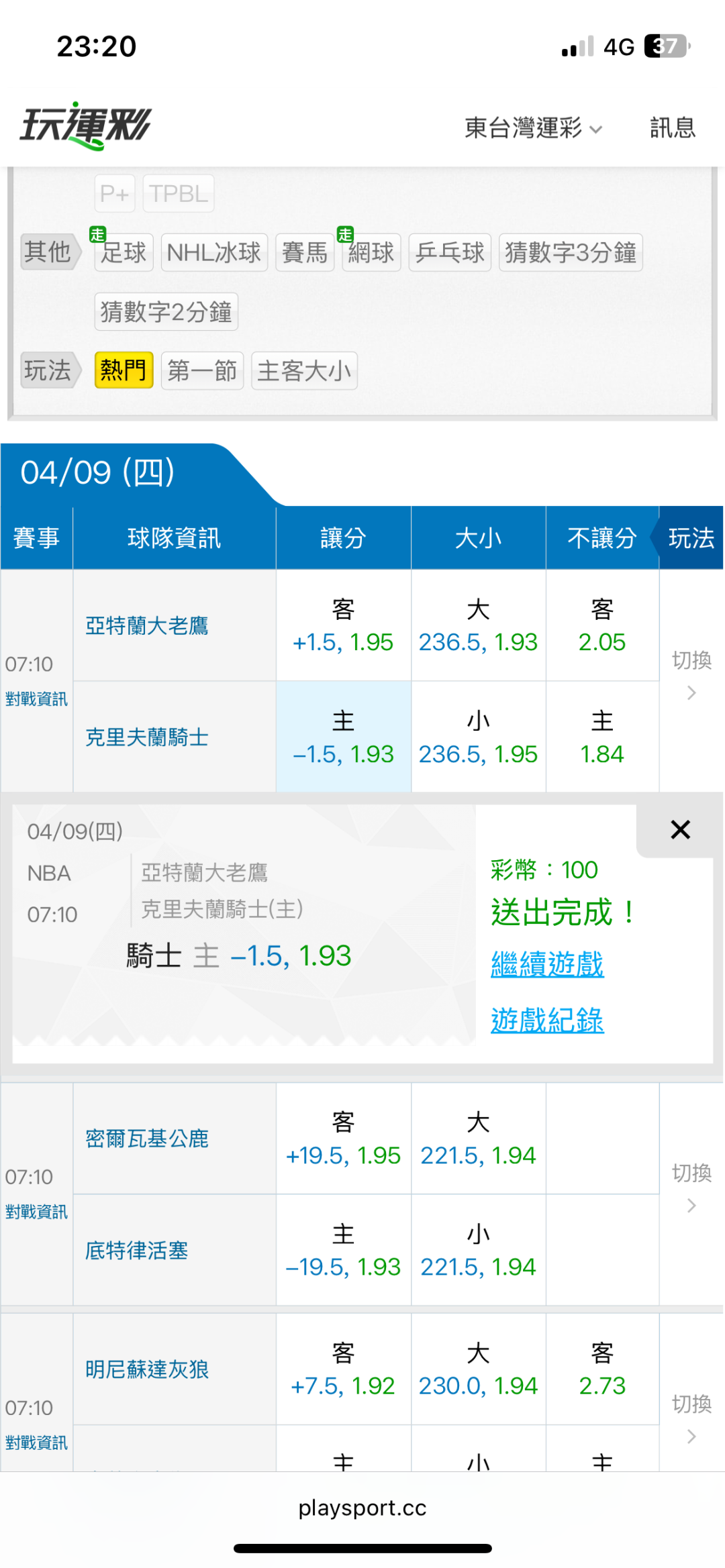Viewport: 725px width, 1568px height.
Task: Select the 網球 sport tag
Action: point(371,253)
